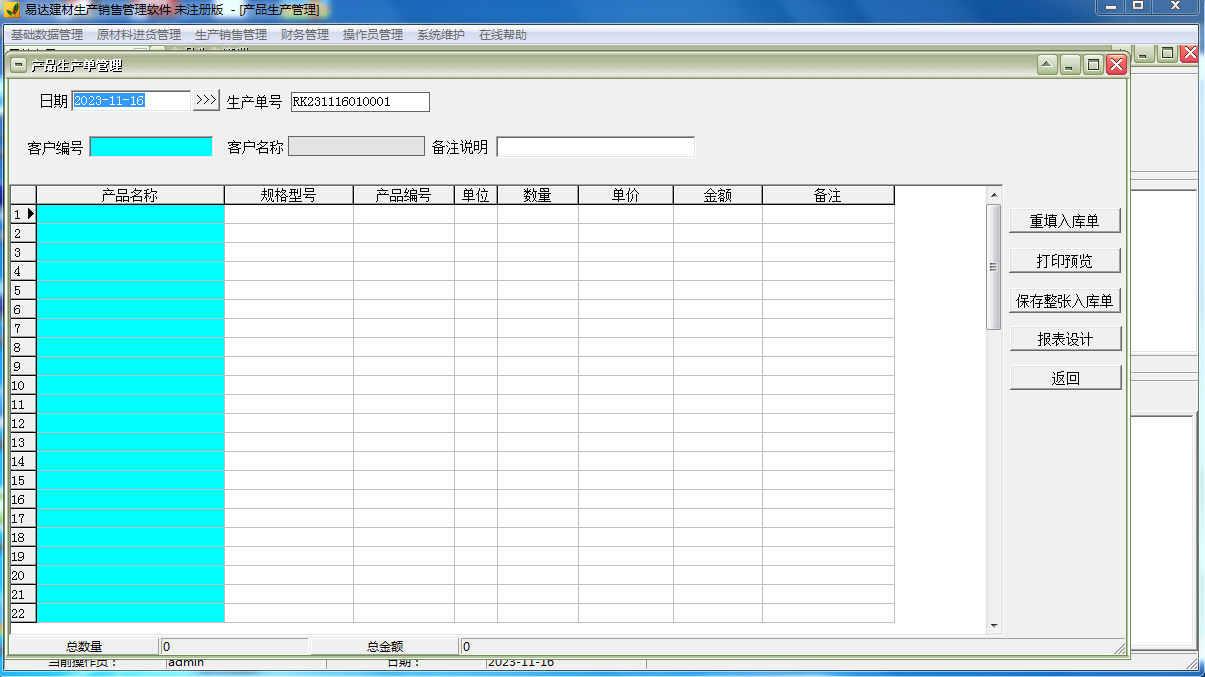Open the 生产销售管理 menu
Viewport: 1205px width, 677px height.
[230, 33]
